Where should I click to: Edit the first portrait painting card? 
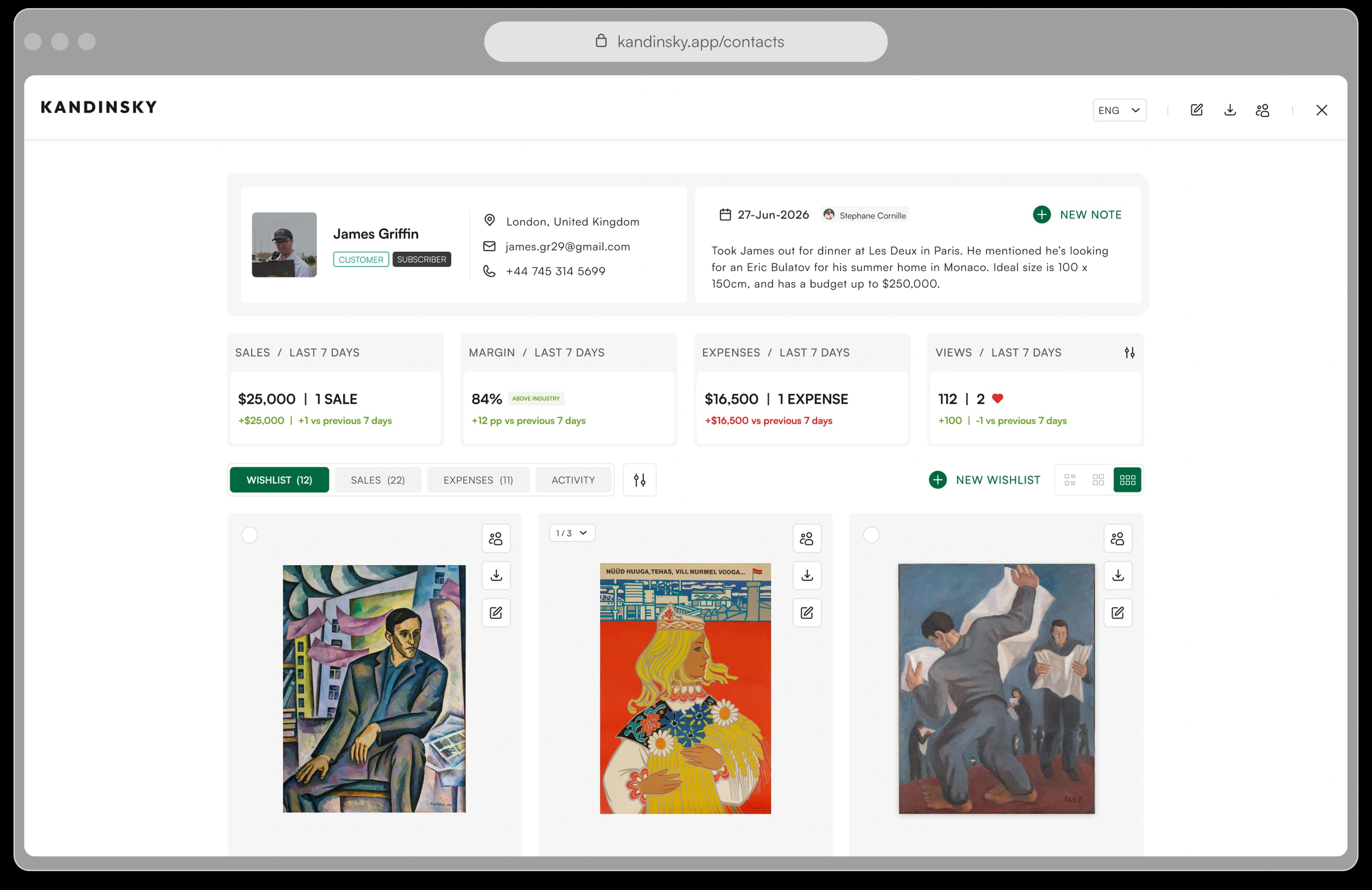click(x=496, y=612)
